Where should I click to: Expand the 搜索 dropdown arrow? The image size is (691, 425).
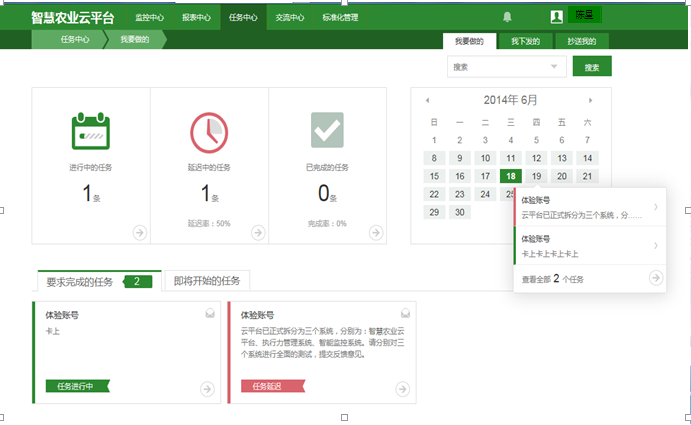point(554,67)
